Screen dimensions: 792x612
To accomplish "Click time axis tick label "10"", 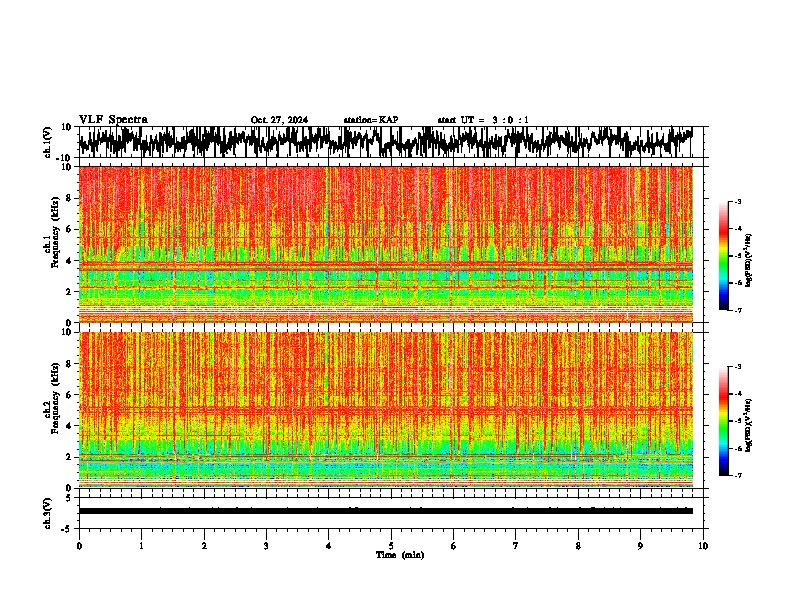I will 703,546.
